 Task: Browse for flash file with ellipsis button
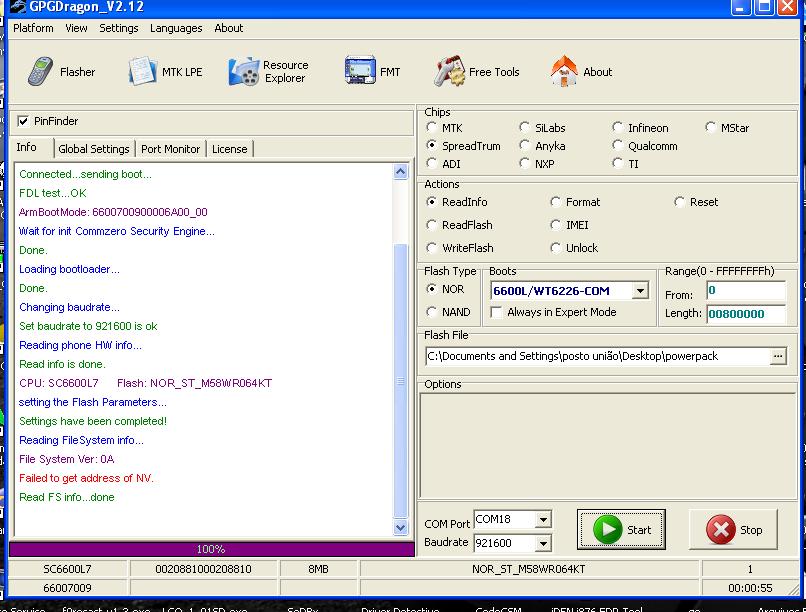click(x=778, y=356)
